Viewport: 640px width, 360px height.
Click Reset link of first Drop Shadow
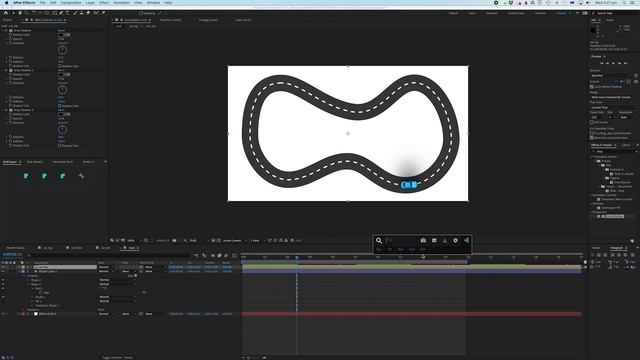61,31
